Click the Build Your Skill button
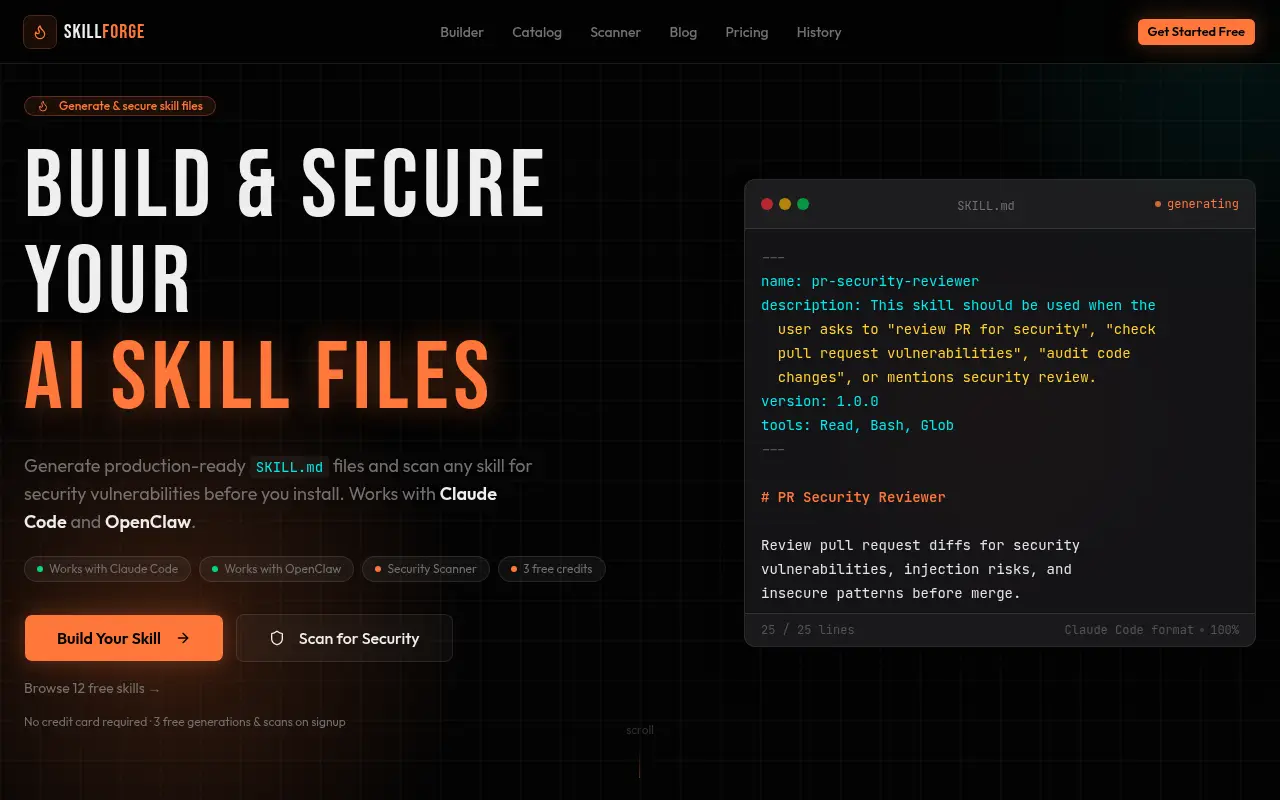The width and height of the screenshot is (1280, 800). point(124,638)
